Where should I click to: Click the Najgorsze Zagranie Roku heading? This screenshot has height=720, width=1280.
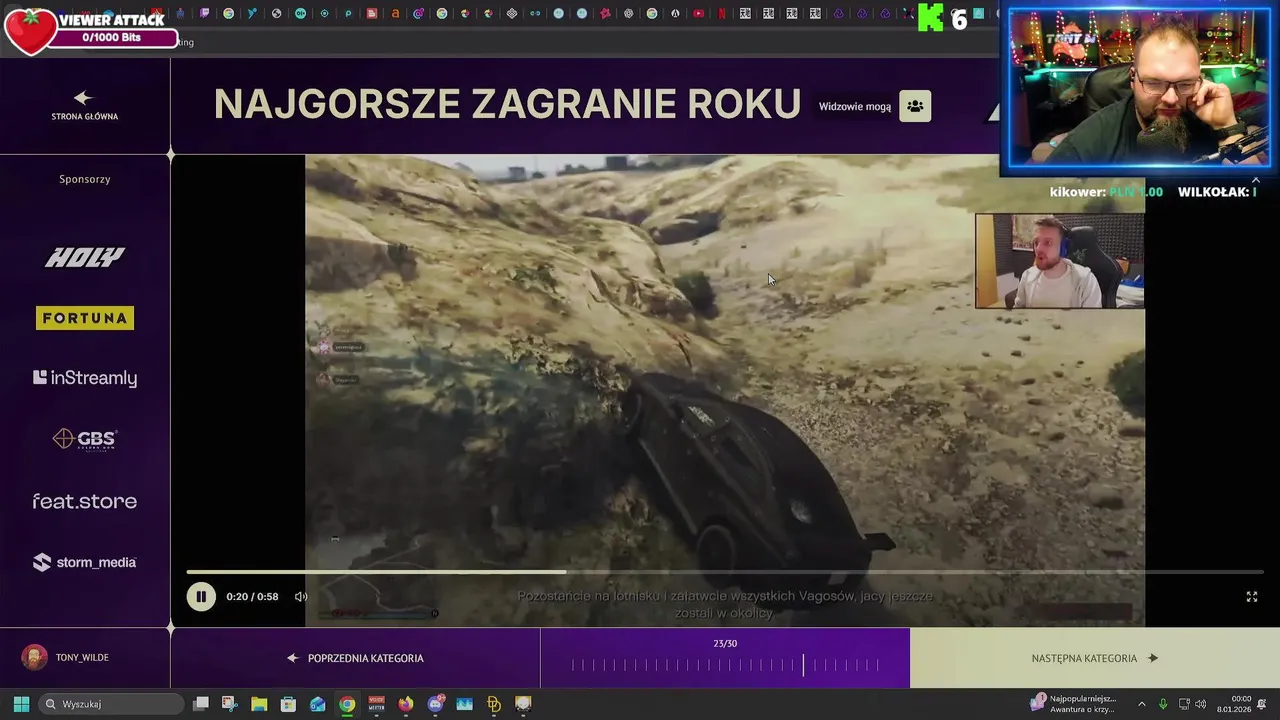click(507, 104)
